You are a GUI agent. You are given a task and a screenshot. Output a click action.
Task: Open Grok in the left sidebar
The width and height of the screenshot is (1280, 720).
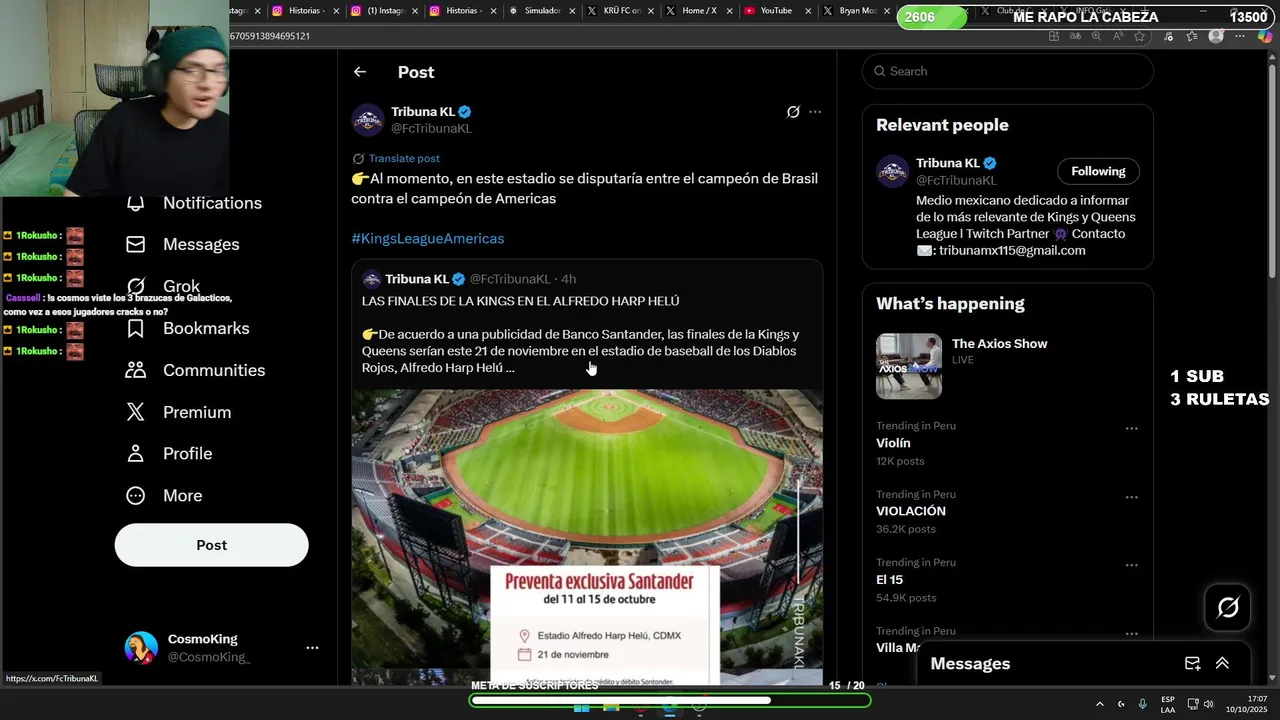(164, 286)
